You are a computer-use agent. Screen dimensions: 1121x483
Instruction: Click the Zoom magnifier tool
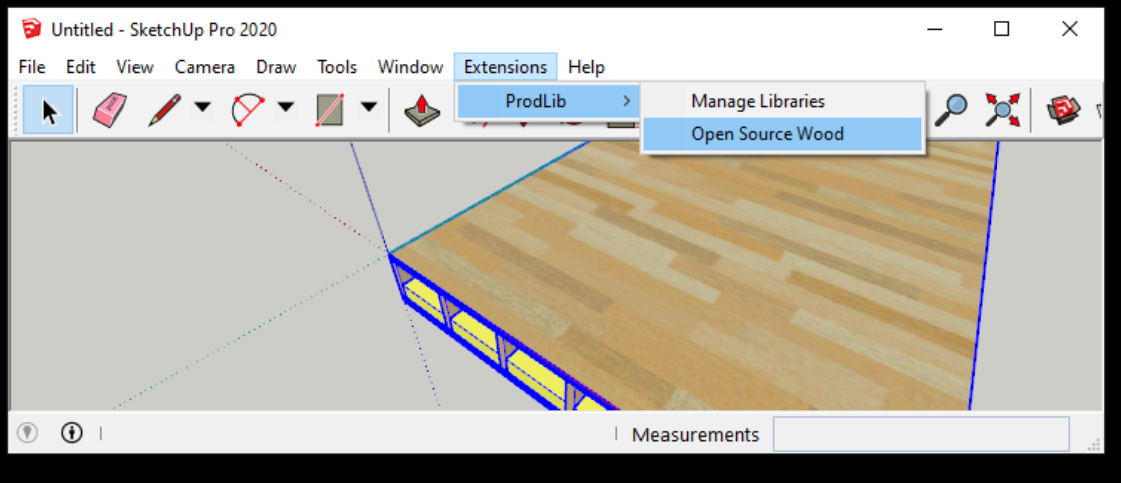pos(953,110)
